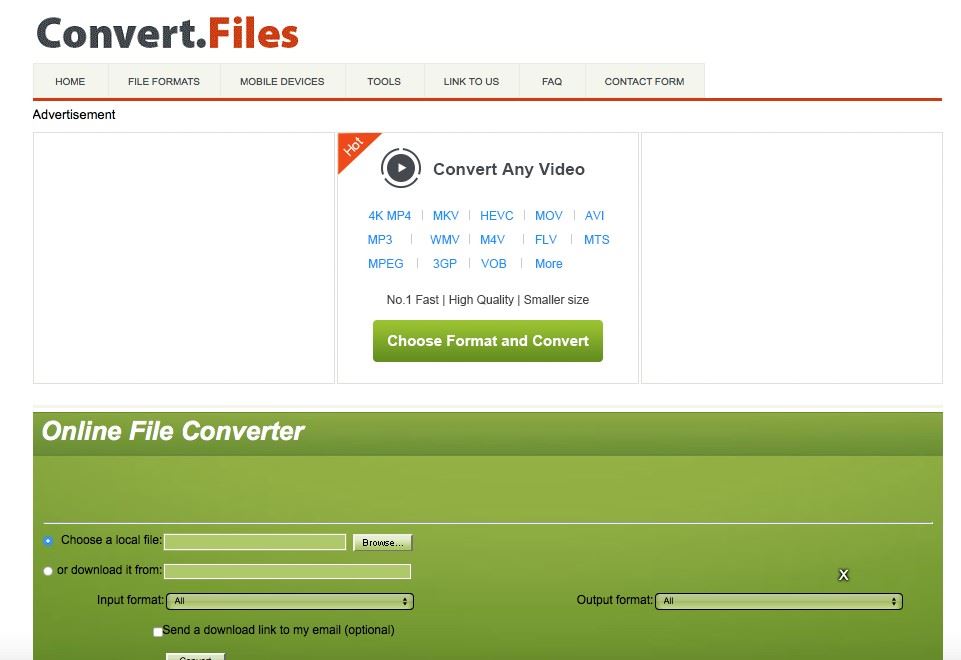This screenshot has height=660, width=961.
Task: Click the 3GP format link
Action: pos(444,264)
